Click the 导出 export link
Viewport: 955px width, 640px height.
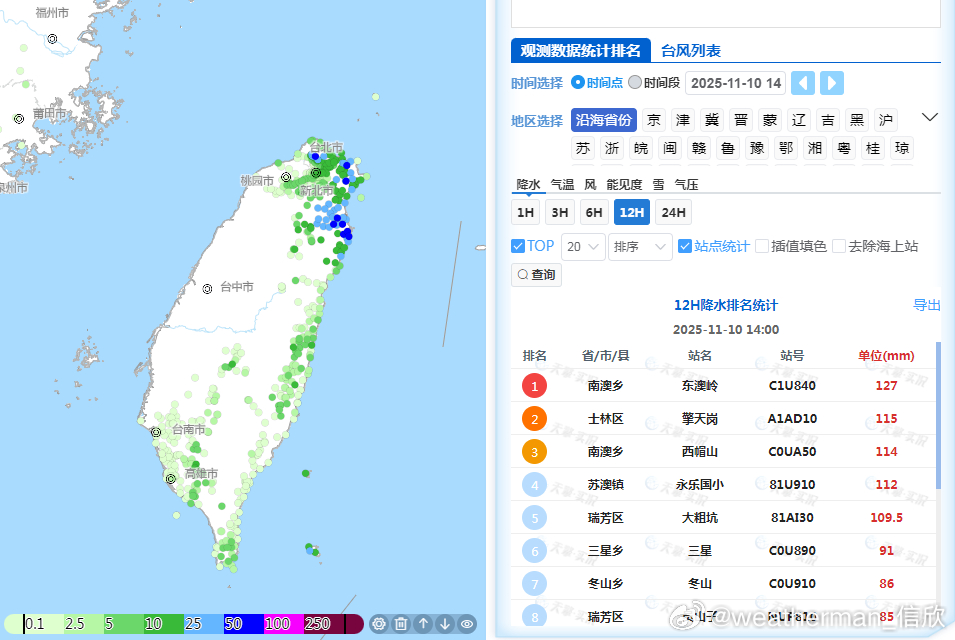point(926,305)
